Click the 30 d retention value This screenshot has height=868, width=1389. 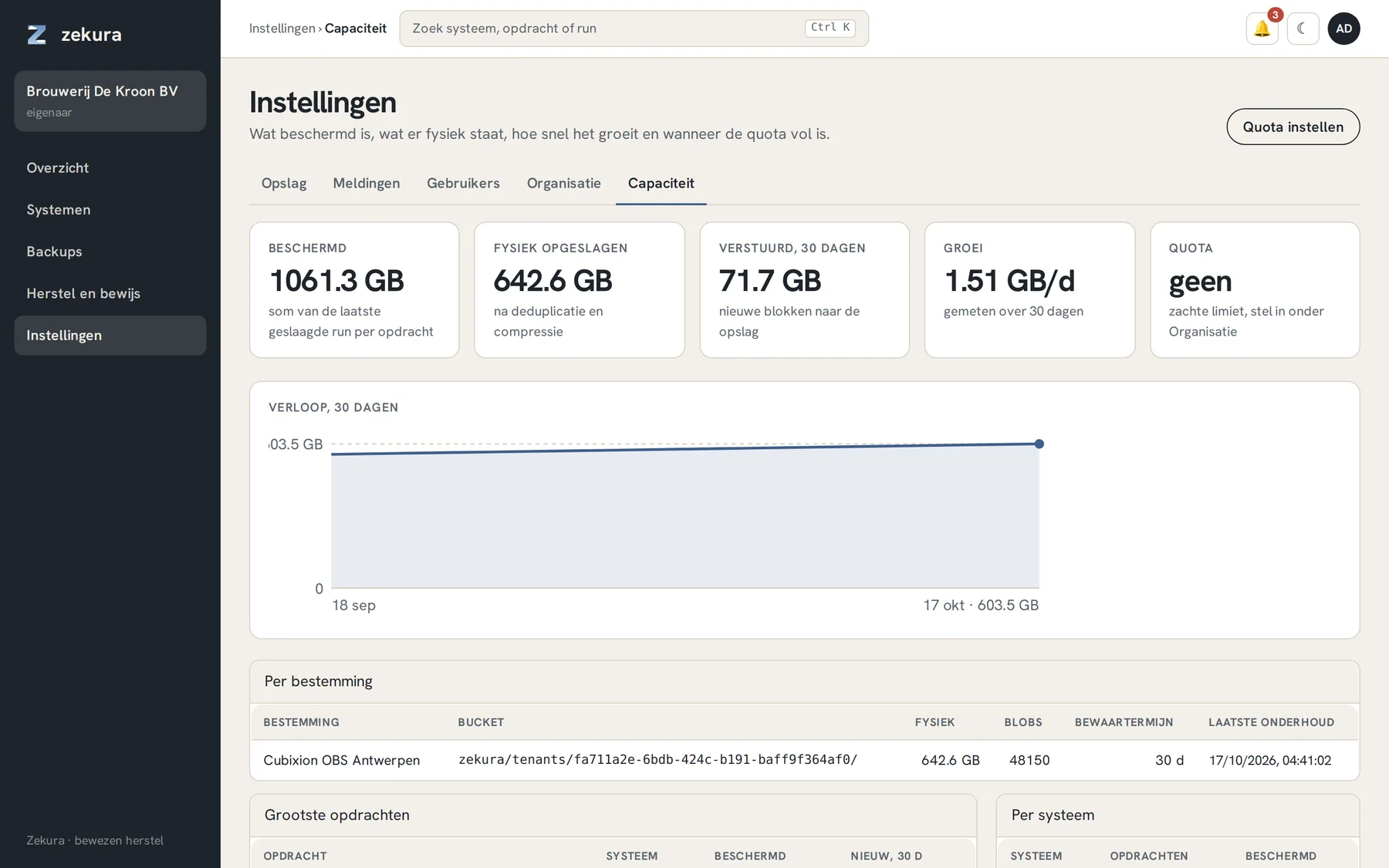click(1170, 761)
